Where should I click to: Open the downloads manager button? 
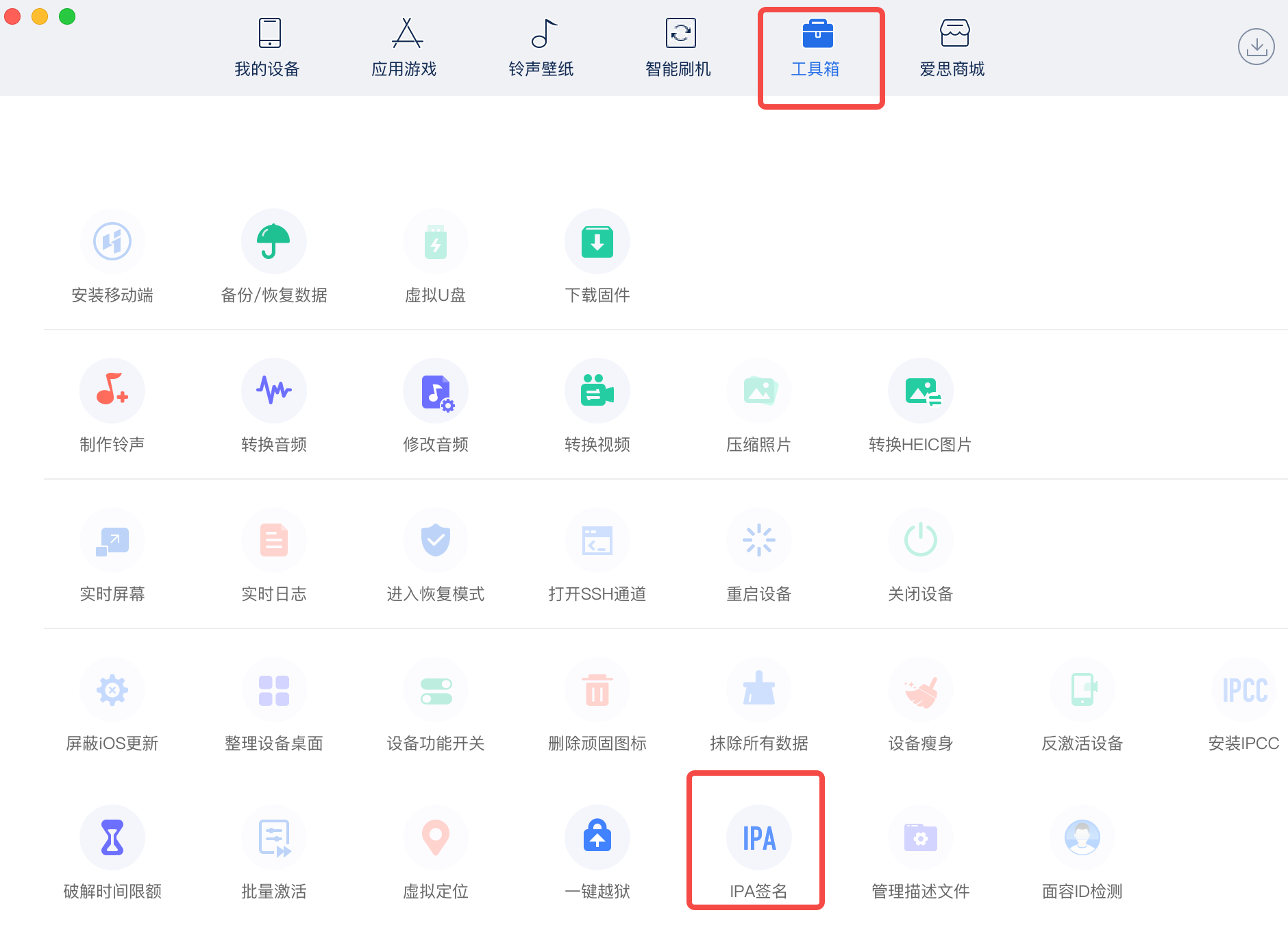point(1256,47)
